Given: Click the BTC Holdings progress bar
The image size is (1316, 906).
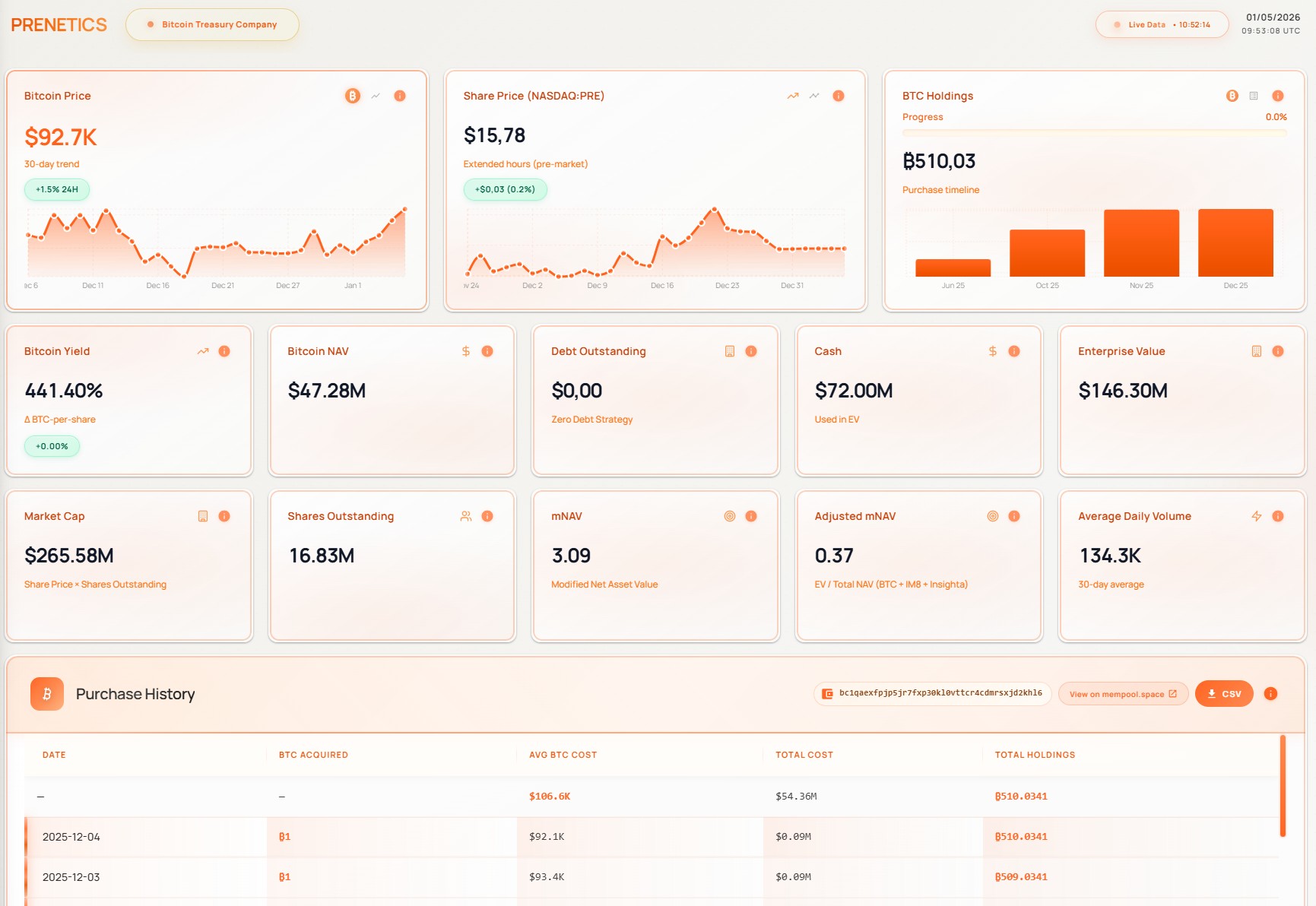Looking at the screenshot, I should pyautogui.click(x=1094, y=132).
